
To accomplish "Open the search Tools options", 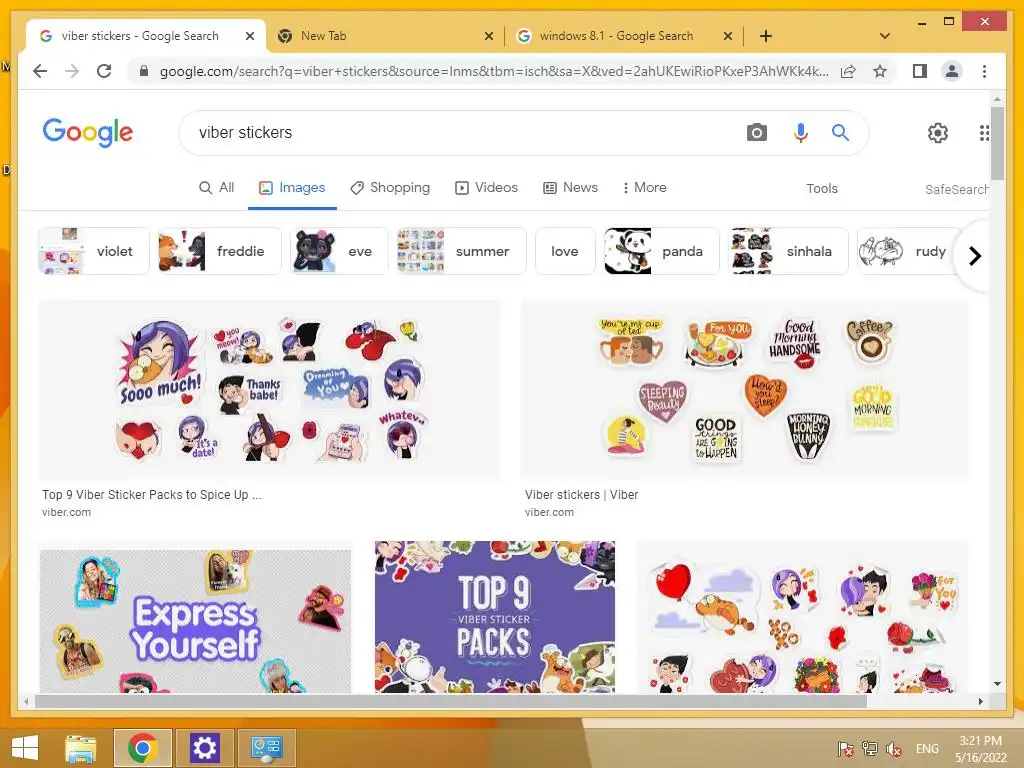I will 822,189.
